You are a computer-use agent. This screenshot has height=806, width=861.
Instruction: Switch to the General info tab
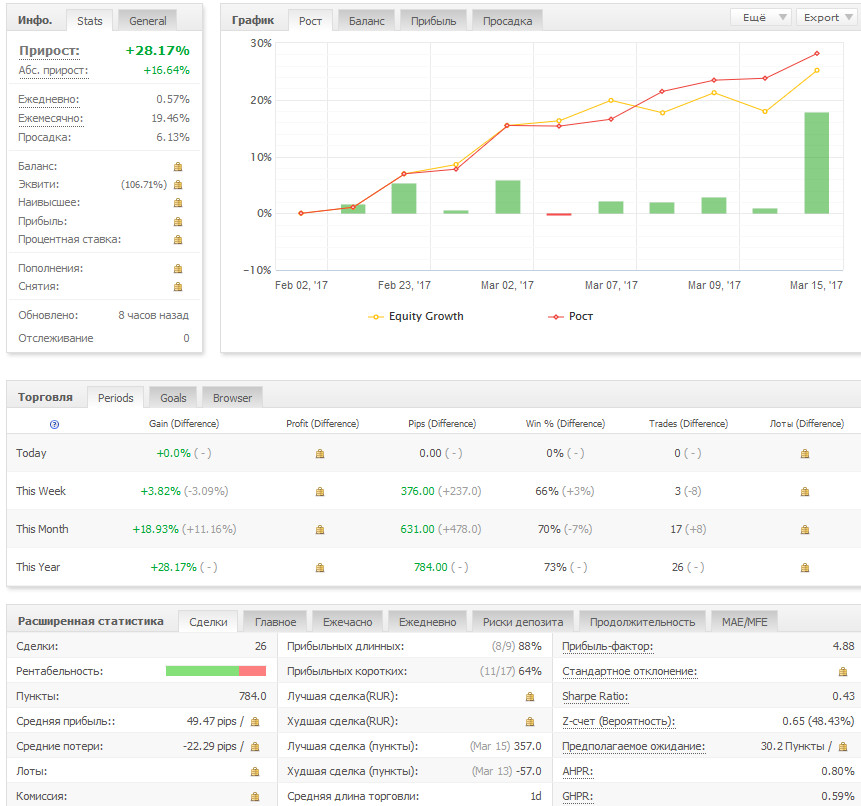[x=147, y=20]
